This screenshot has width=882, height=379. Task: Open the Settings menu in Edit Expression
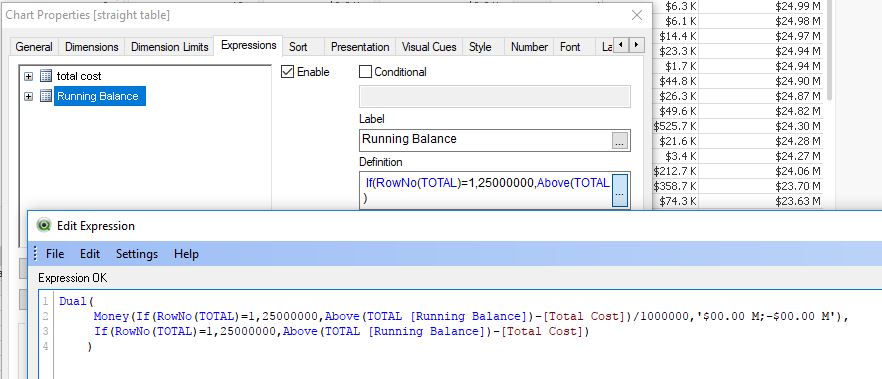click(x=137, y=254)
